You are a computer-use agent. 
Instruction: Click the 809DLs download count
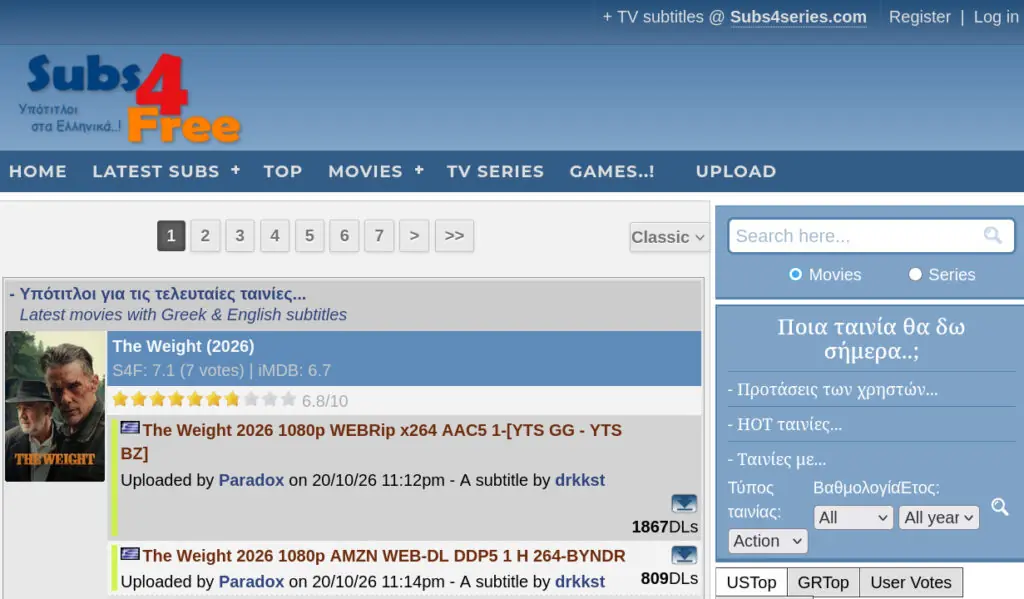(669, 579)
